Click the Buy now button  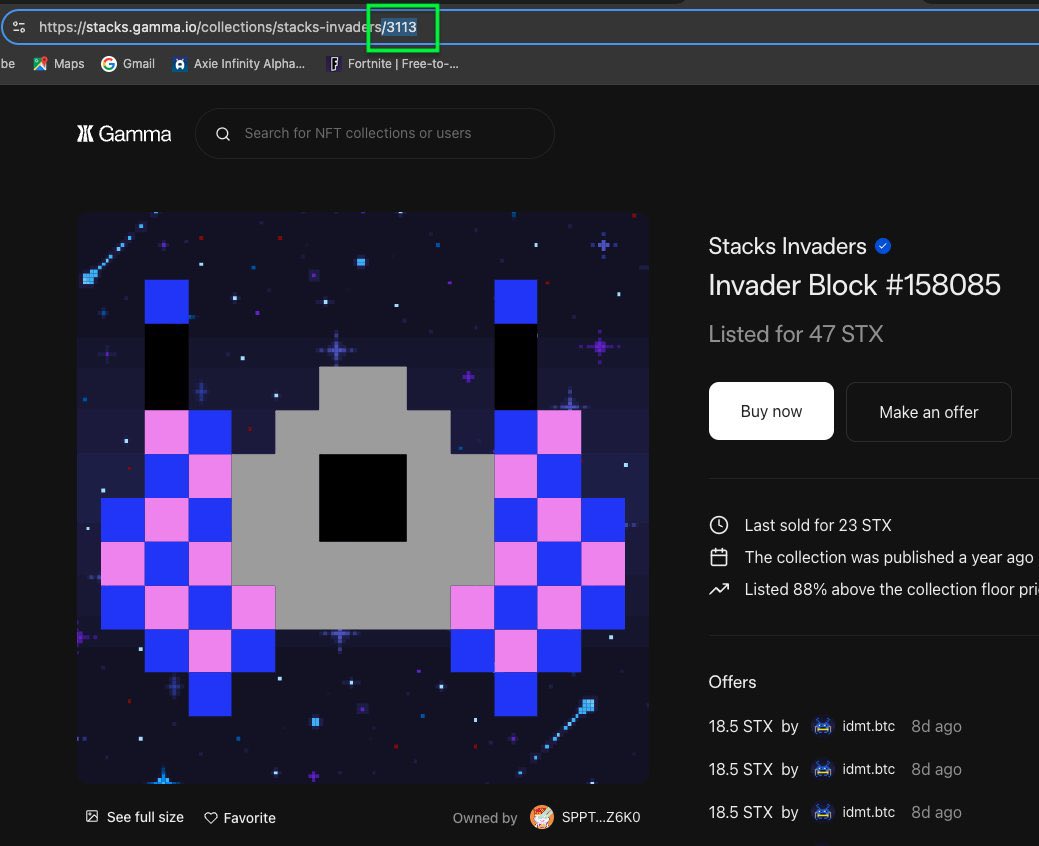point(771,411)
